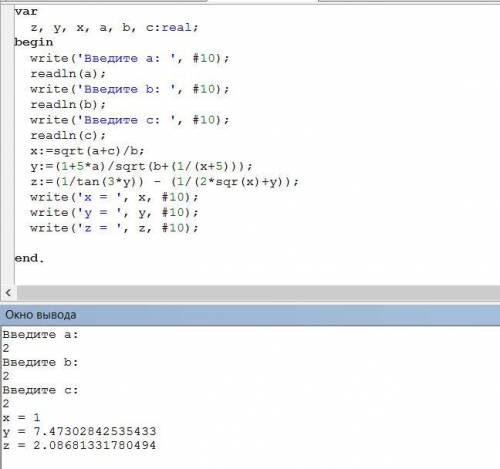Click the horizontal scrollbar track in editor
Image resolution: width=500 pixels, height=469 pixels.
(x=258, y=293)
